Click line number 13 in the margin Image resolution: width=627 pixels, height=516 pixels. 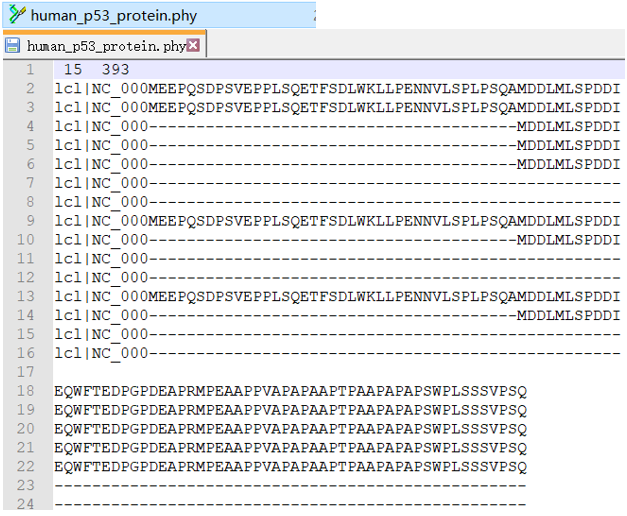pyautogui.click(x=26, y=296)
